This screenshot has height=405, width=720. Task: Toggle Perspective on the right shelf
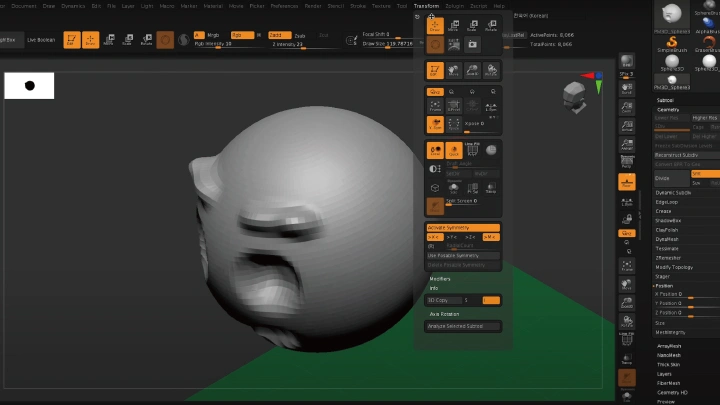627,163
